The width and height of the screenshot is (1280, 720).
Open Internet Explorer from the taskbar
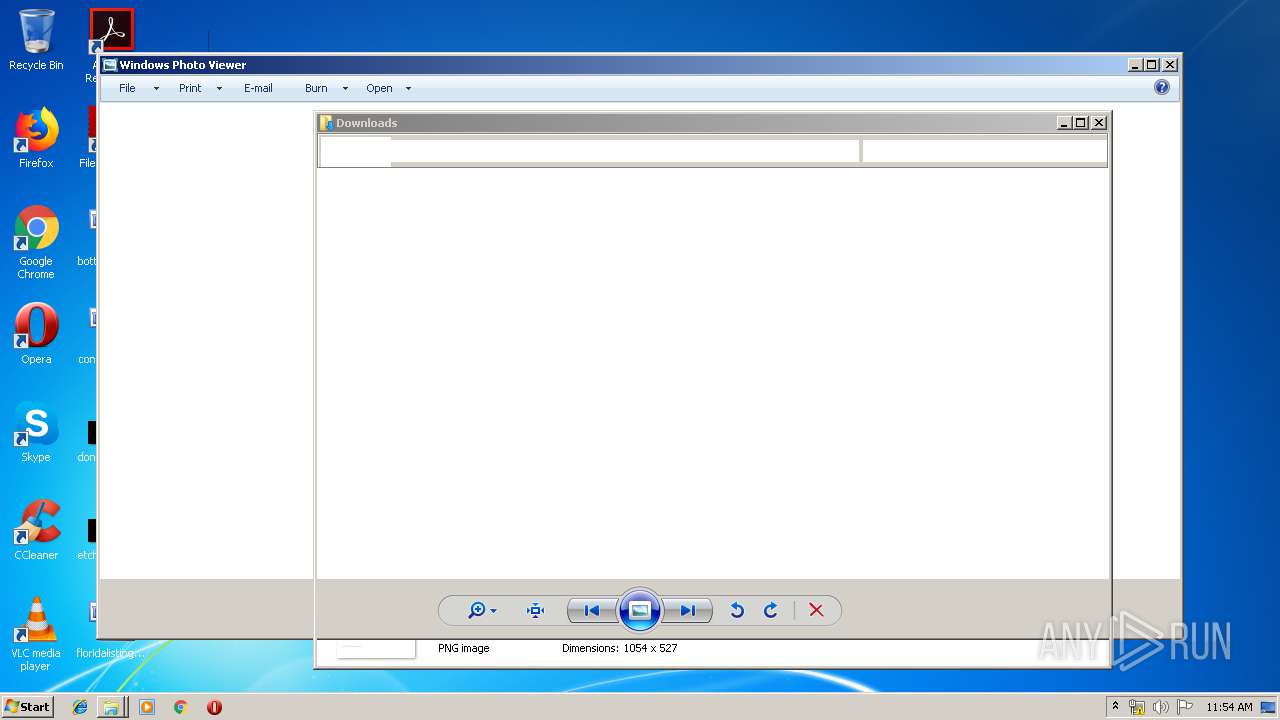pos(80,707)
